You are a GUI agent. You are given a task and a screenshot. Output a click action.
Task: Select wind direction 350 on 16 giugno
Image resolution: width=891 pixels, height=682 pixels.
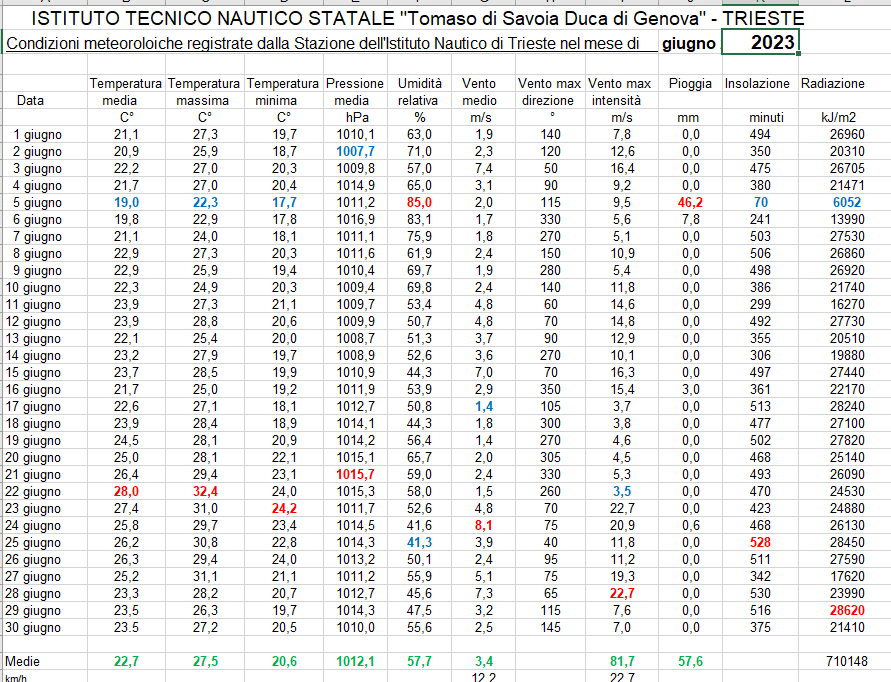(550, 390)
